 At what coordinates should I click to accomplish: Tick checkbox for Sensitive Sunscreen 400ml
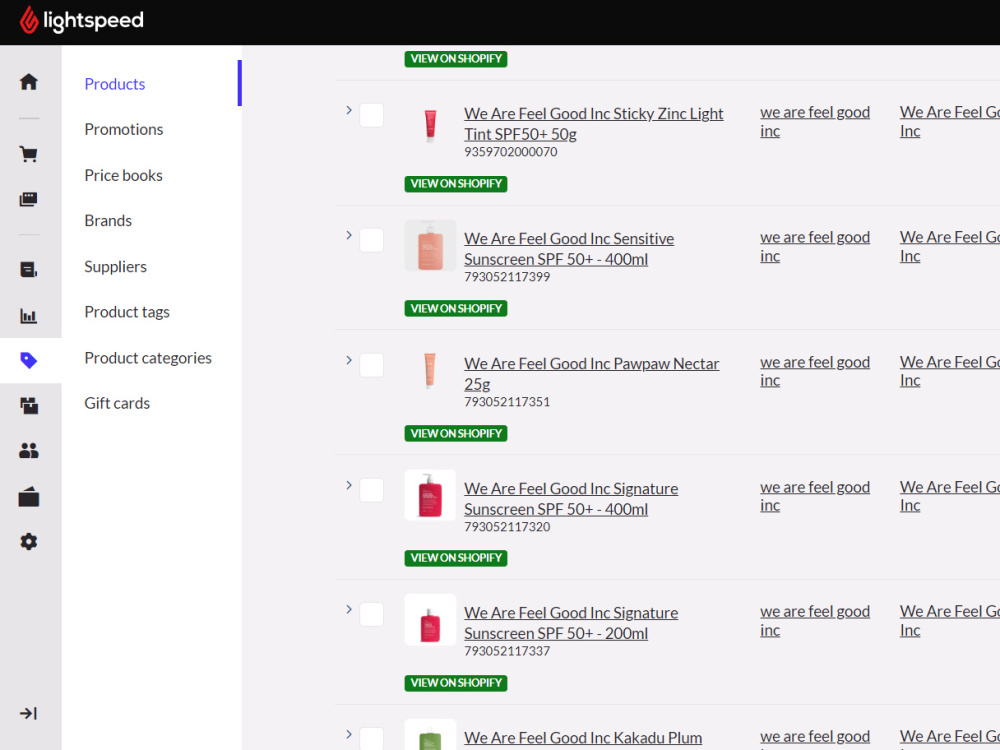click(372, 240)
